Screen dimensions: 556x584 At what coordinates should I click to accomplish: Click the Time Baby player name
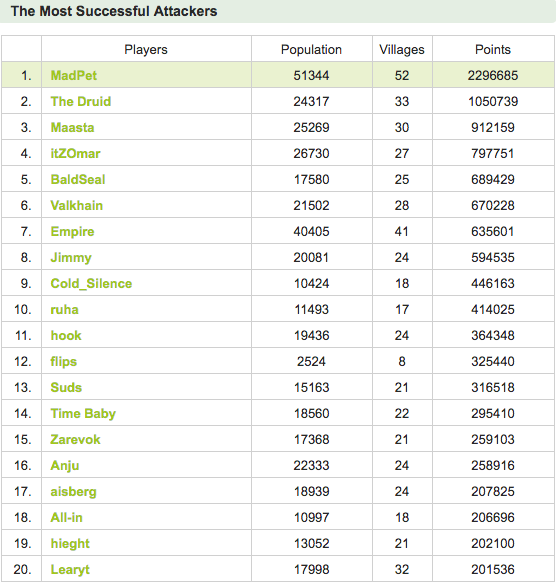pos(83,414)
